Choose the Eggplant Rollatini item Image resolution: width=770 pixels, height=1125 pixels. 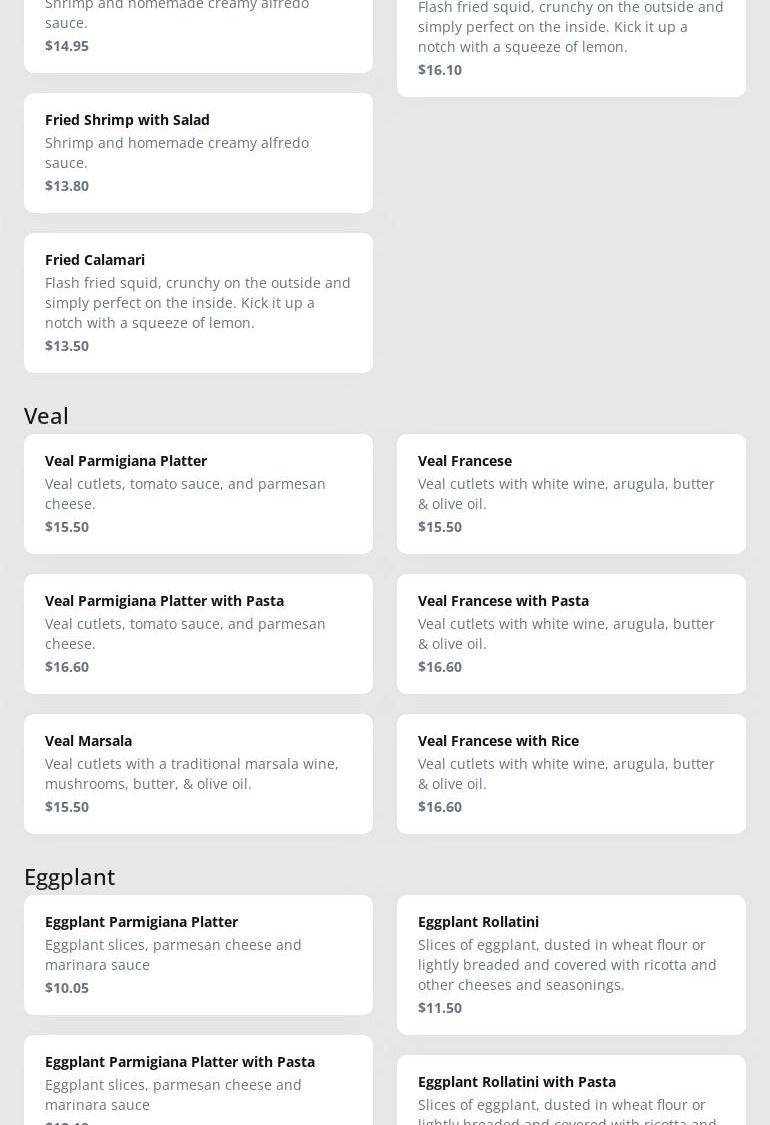[x=571, y=964]
